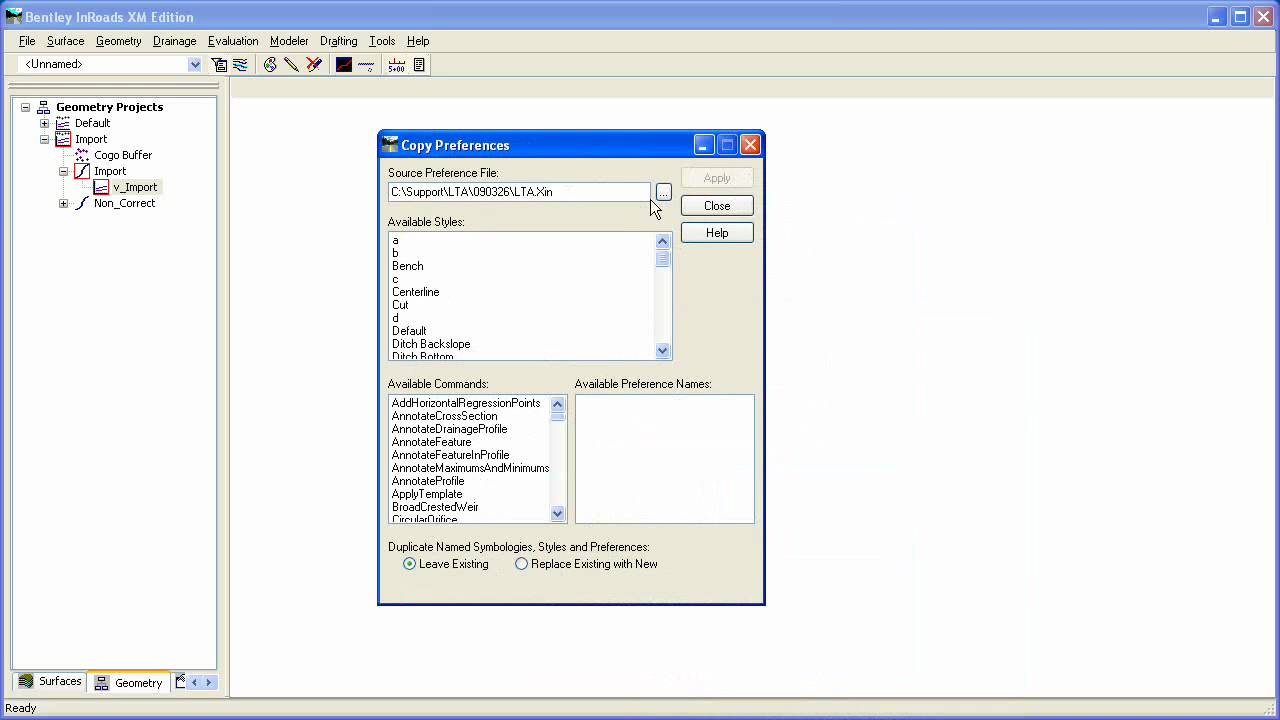Click up arrow of Available Commands scrollbar
The height and width of the screenshot is (720, 1280).
coord(557,404)
